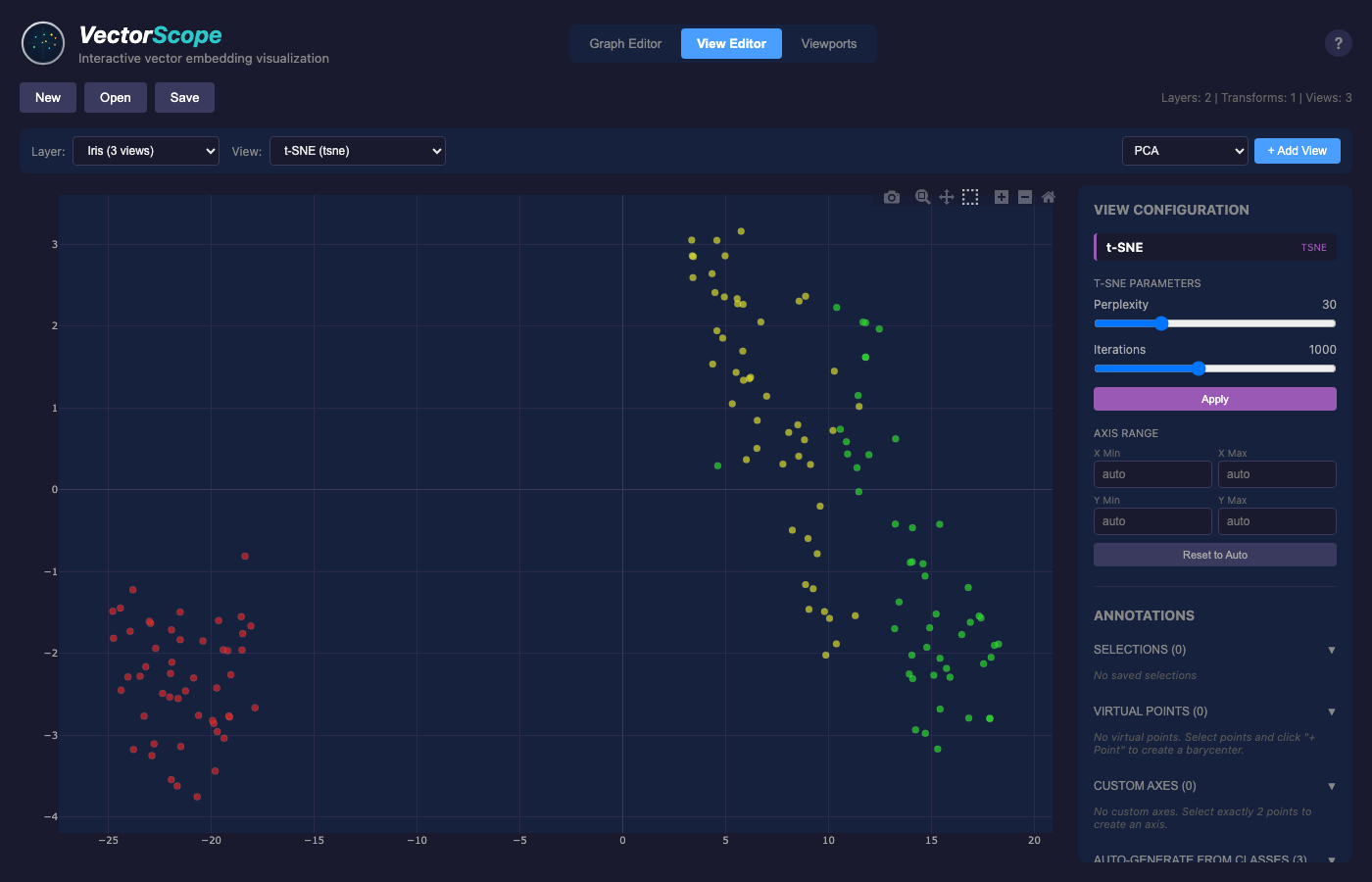The width and height of the screenshot is (1372, 882).
Task: Download plot as PNG with camera icon
Action: [891, 197]
